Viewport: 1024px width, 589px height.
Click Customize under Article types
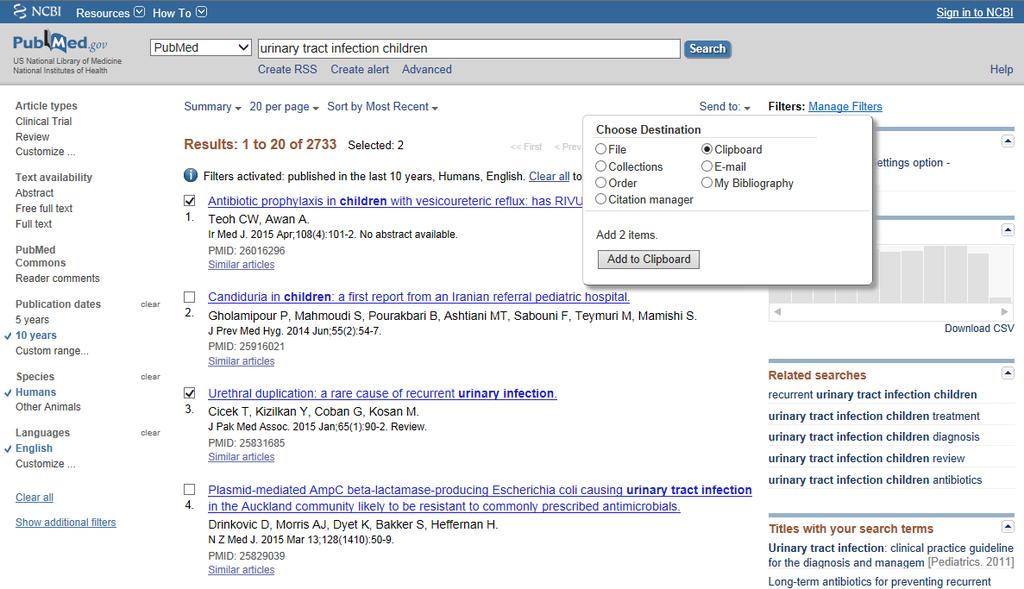click(46, 151)
